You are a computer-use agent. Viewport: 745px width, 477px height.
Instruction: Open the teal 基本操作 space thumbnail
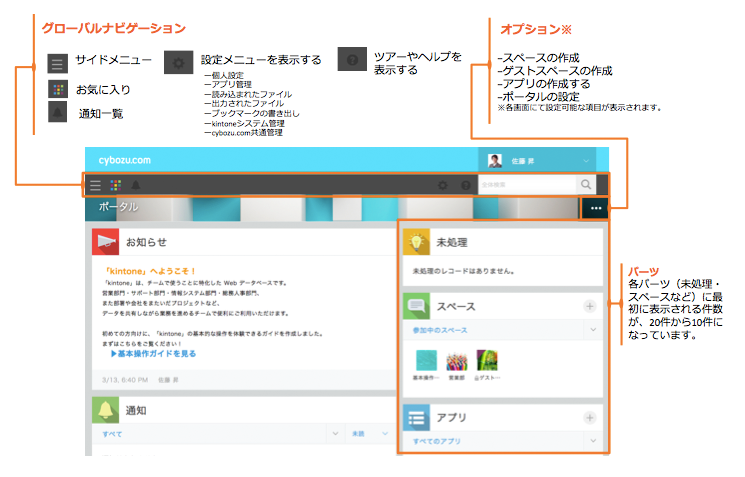pos(426,361)
